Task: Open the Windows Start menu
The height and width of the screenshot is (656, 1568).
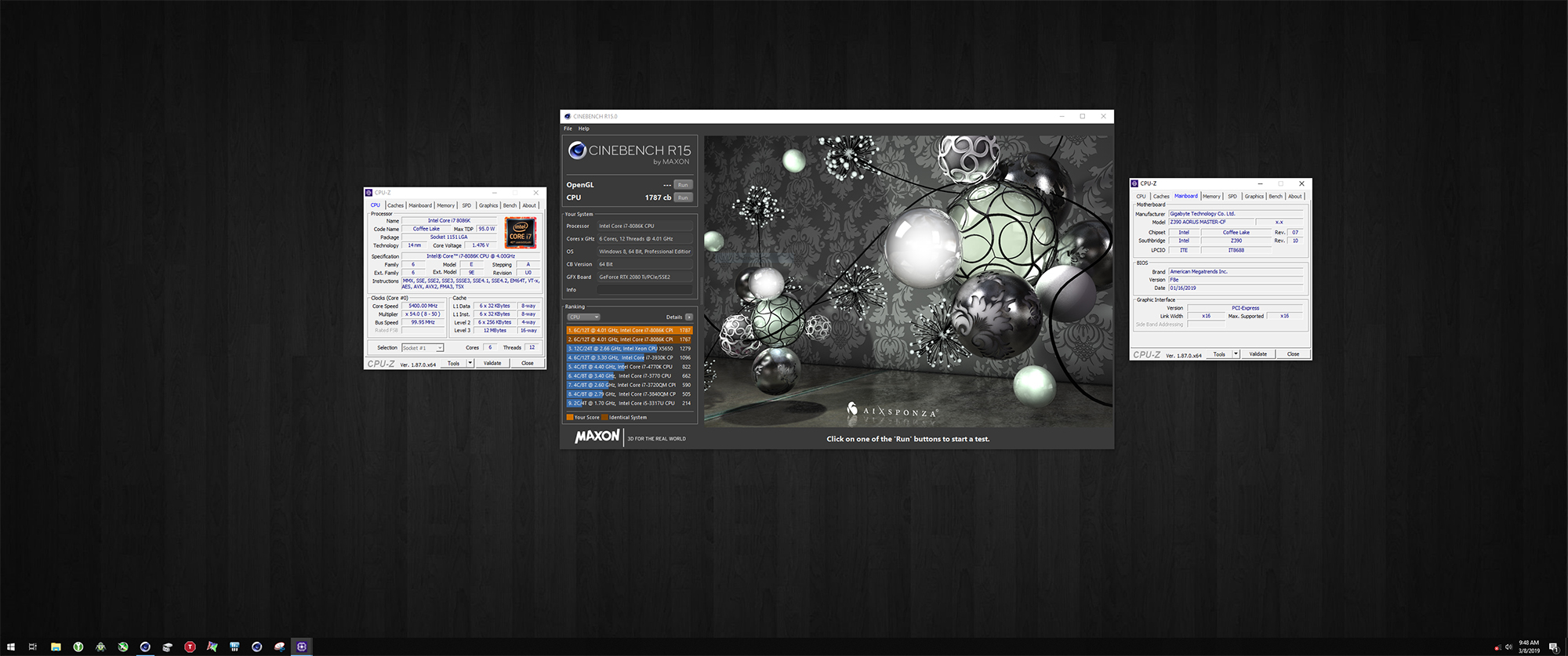Action: (10, 647)
